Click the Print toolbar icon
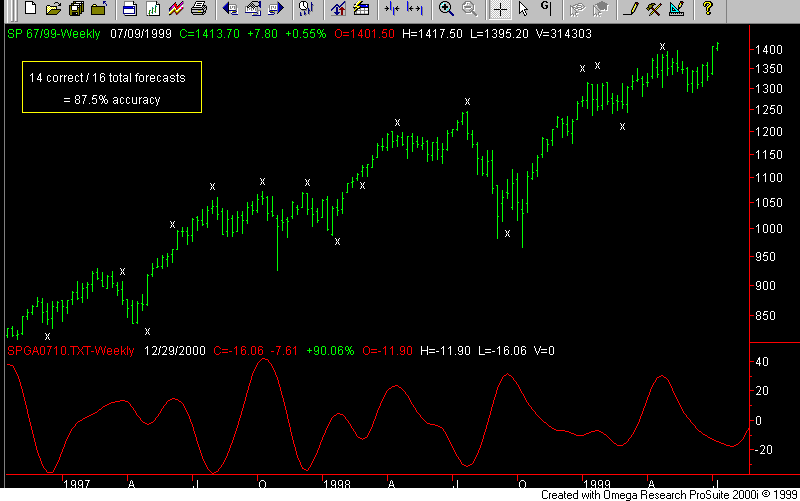The height and width of the screenshot is (501, 800). [198, 10]
